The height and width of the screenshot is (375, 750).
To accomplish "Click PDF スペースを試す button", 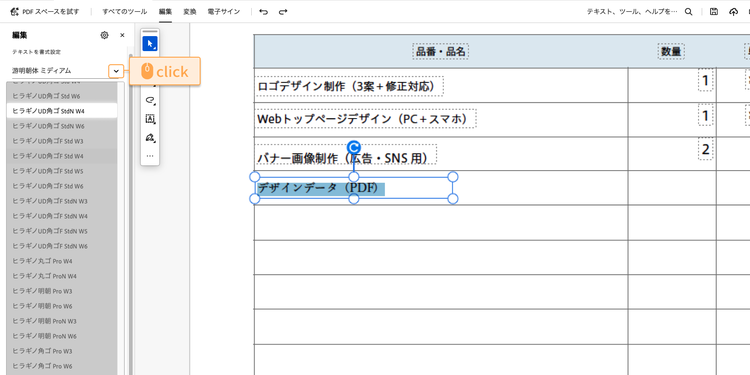I will coord(44,12).
